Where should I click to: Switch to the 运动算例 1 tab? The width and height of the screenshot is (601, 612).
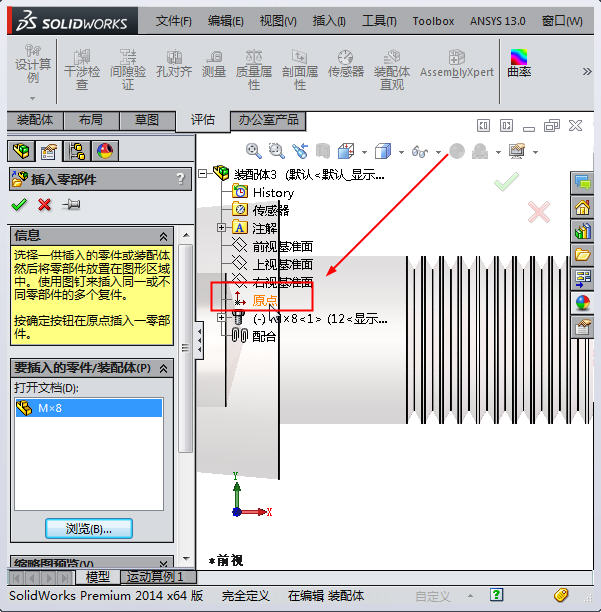coord(157,577)
